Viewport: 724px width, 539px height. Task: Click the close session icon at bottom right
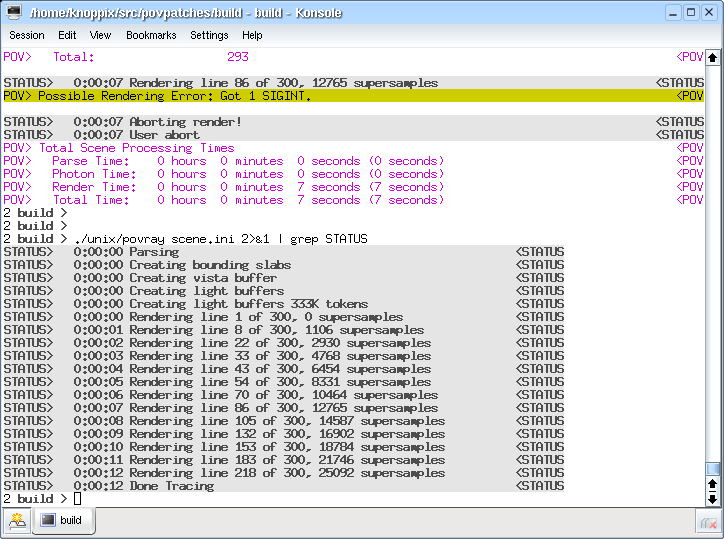point(707,520)
